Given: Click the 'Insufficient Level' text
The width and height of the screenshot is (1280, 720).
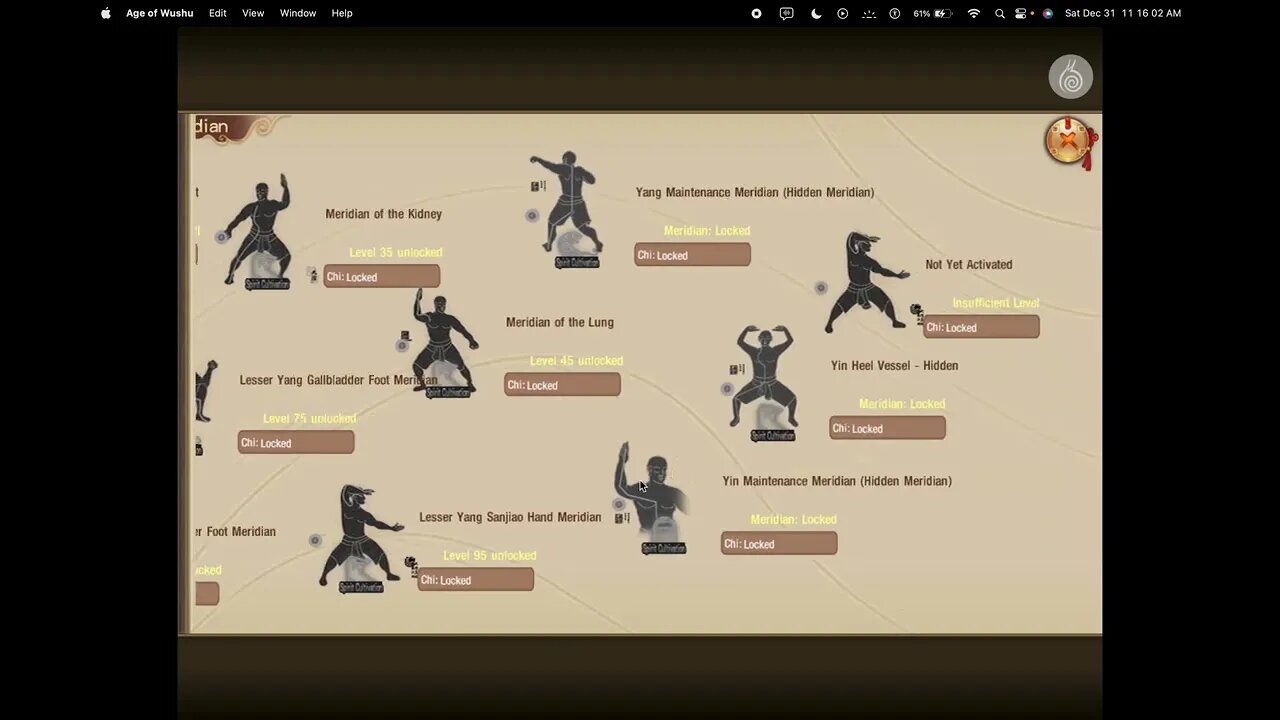Looking at the screenshot, I should click(x=996, y=303).
